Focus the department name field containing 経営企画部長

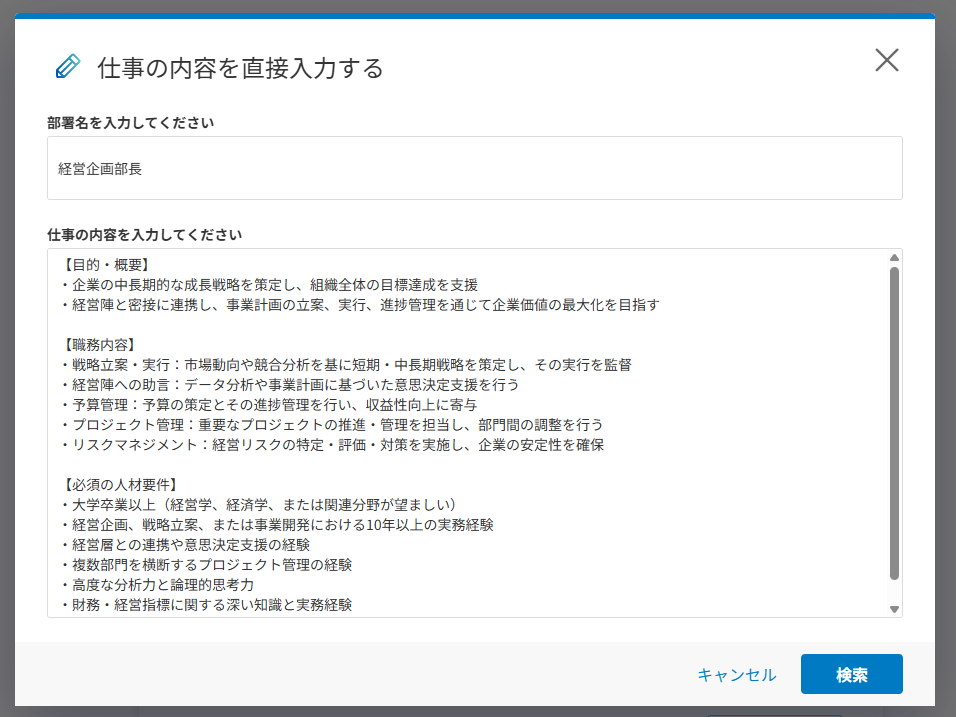474,169
